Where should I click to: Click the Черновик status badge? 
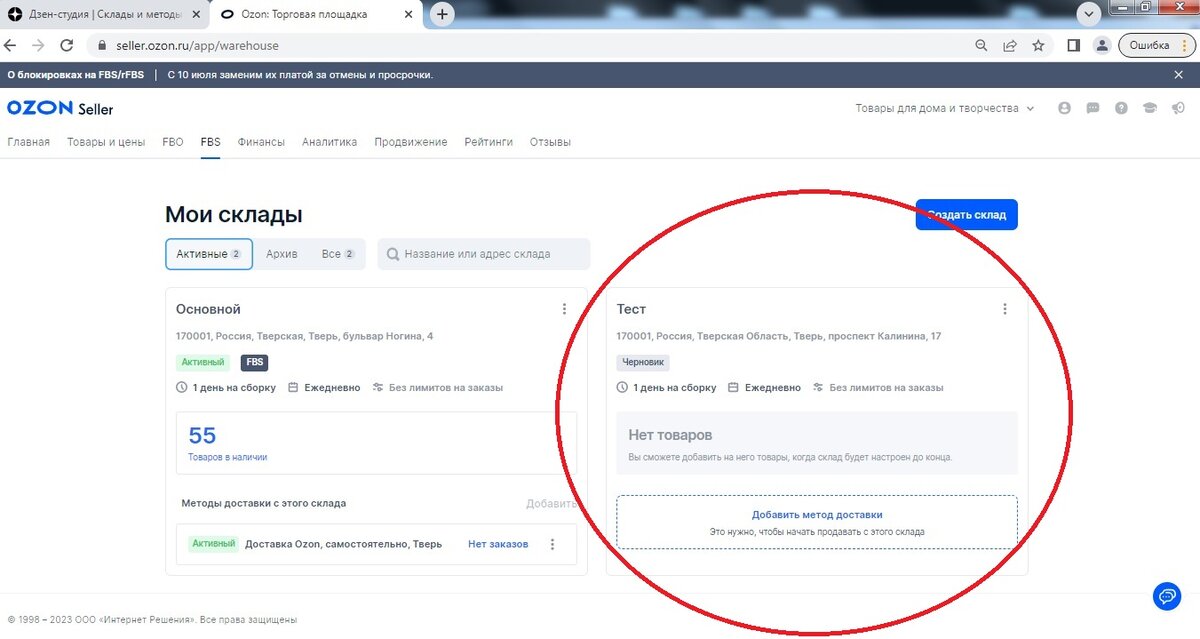(643, 363)
